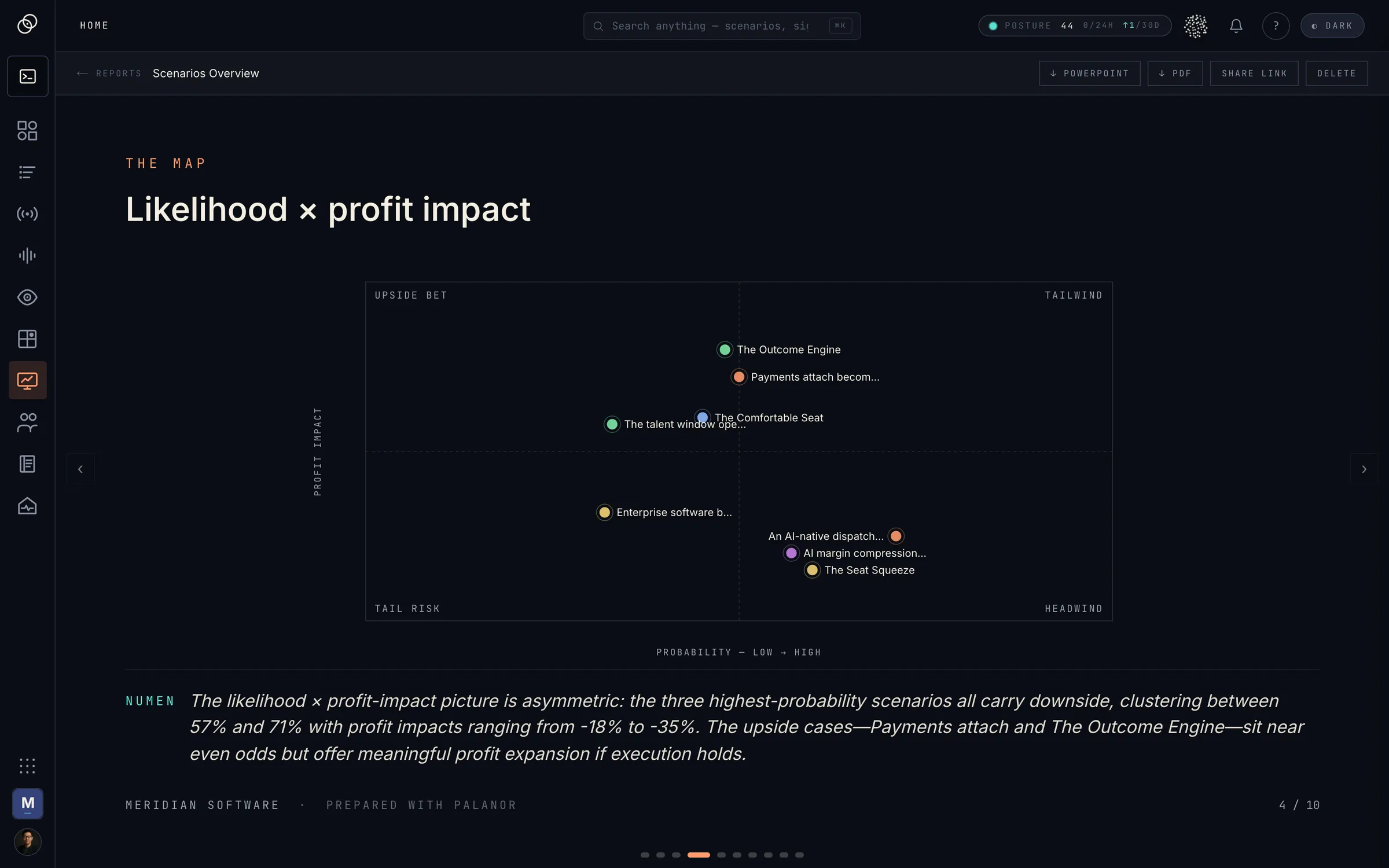The image size is (1389, 868).
Task: Open the terminal console sidebar icon
Action: pyautogui.click(x=28, y=76)
